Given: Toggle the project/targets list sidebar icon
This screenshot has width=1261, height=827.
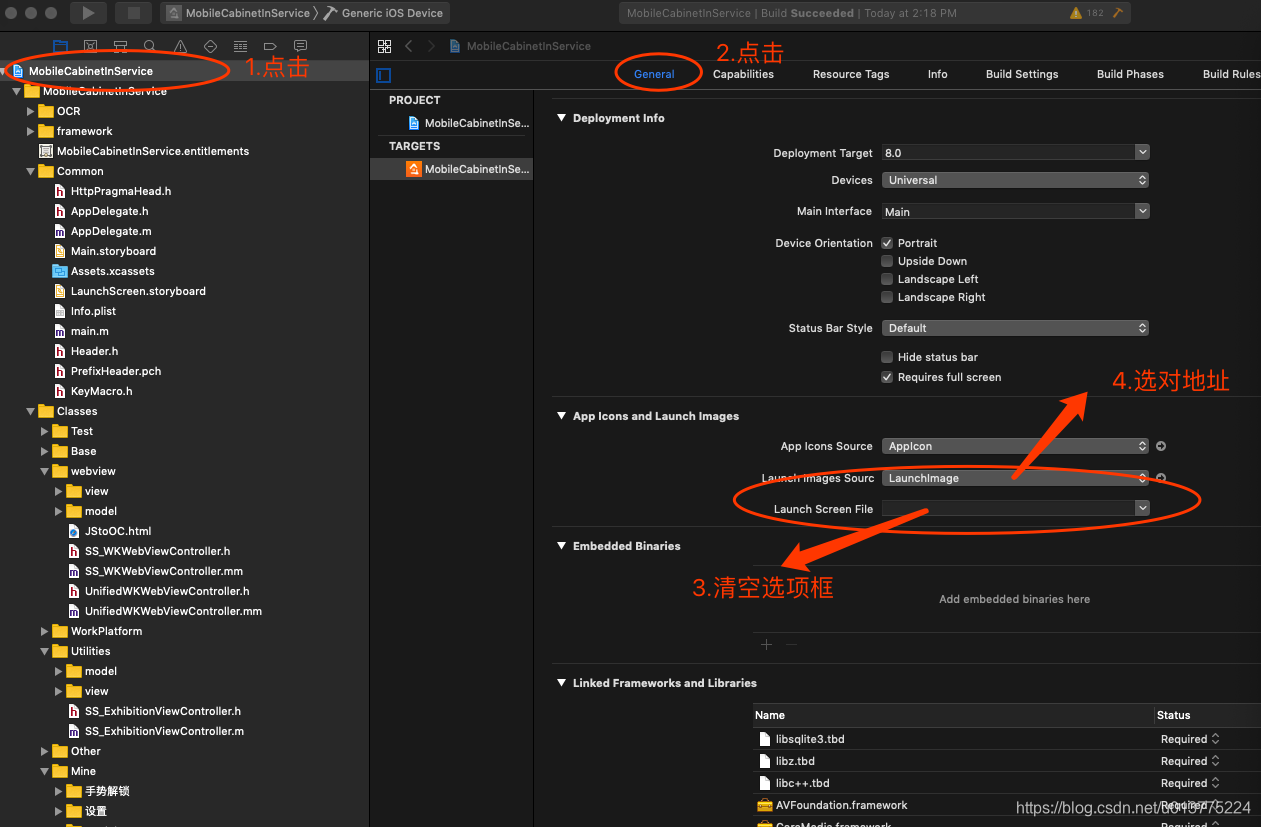Looking at the screenshot, I should 383,75.
